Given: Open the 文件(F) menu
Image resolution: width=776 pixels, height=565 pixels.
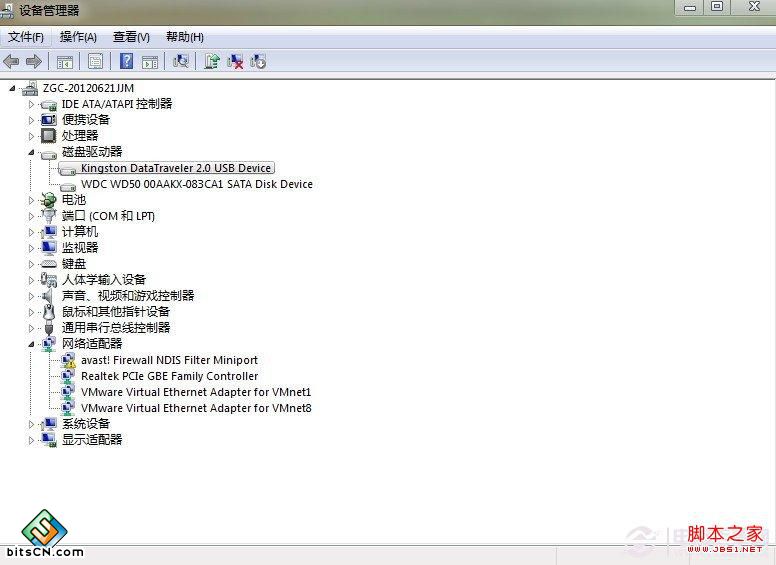Looking at the screenshot, I should tap(26, 37).
